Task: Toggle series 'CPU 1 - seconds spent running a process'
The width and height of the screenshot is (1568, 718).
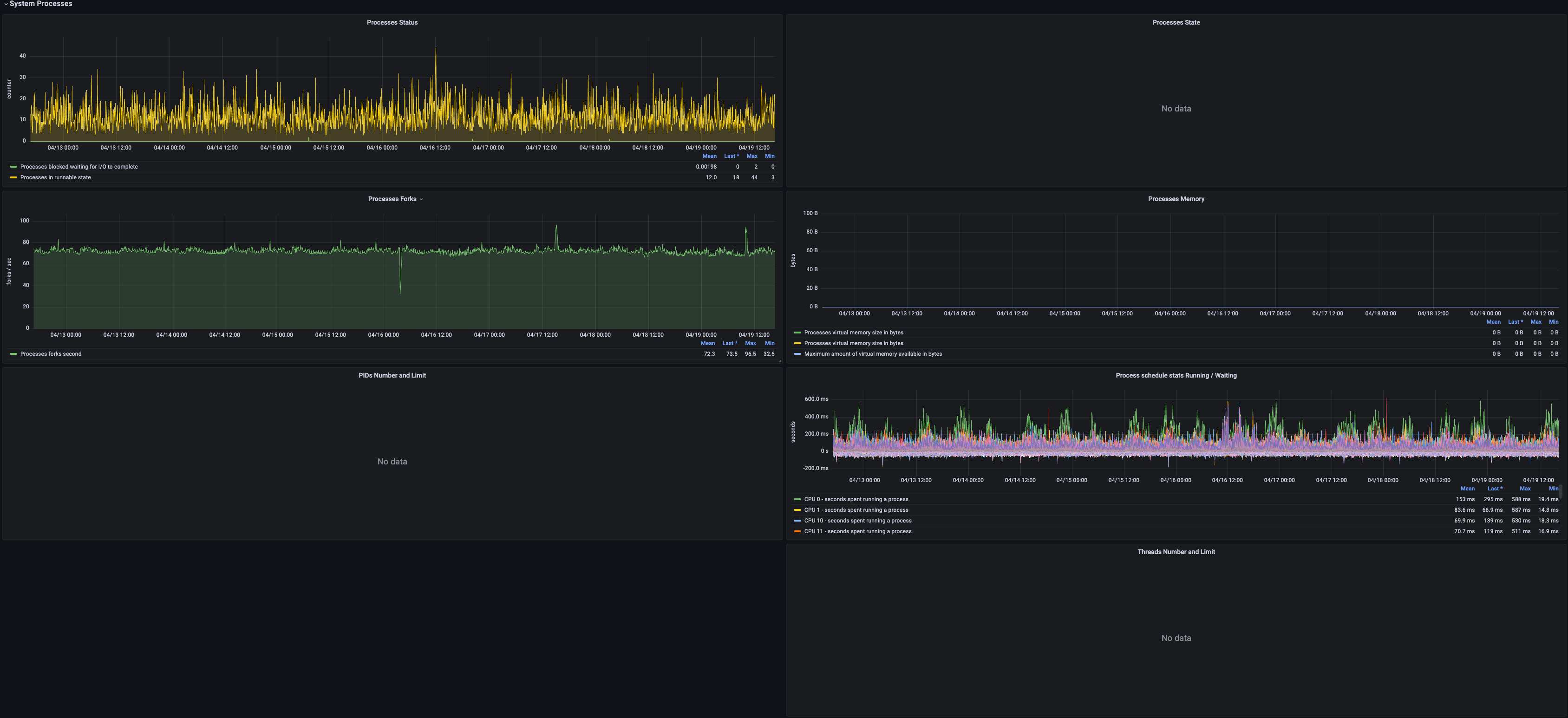Action: (856, 510)
